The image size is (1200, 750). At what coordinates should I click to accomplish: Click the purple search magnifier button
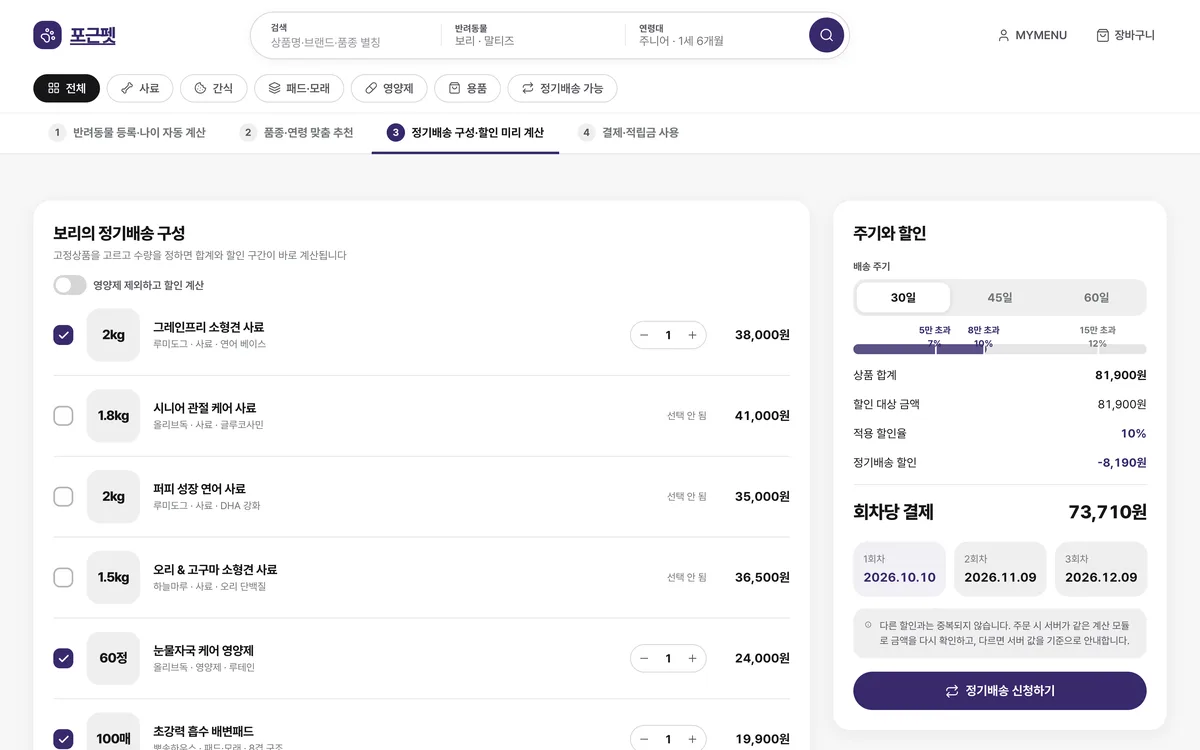tap(826, 35)
